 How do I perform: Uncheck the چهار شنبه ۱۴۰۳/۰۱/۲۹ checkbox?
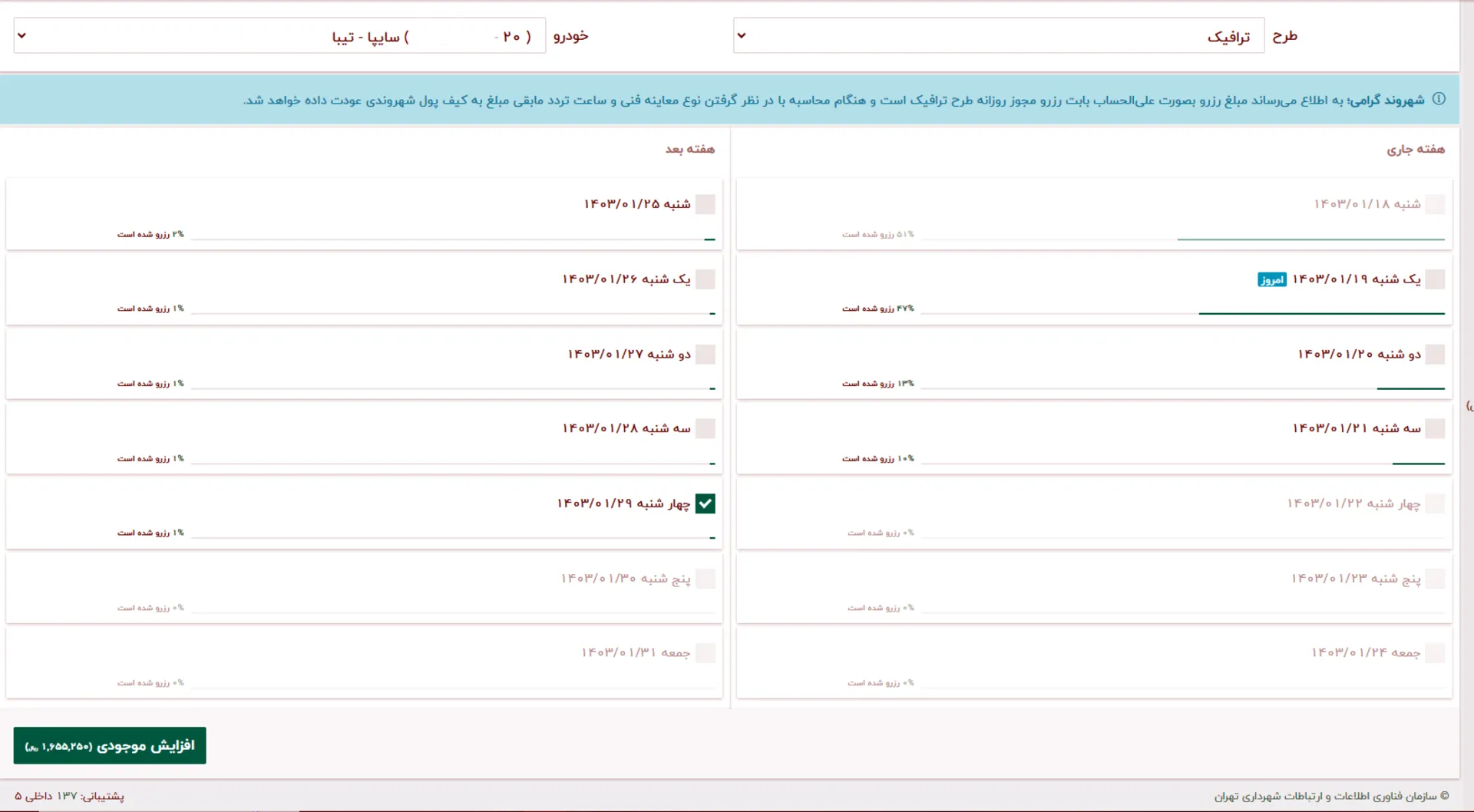click(705, 503)
